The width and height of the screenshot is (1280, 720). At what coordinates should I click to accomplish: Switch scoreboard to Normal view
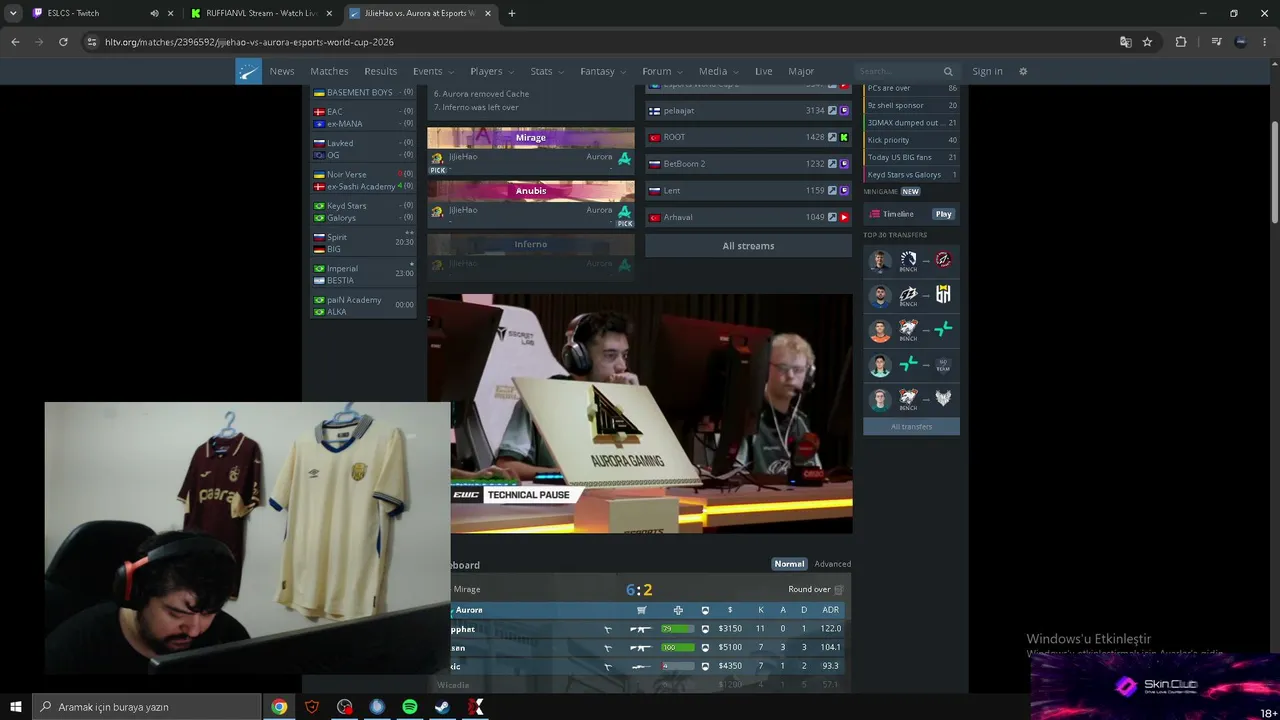click(789, 564)
